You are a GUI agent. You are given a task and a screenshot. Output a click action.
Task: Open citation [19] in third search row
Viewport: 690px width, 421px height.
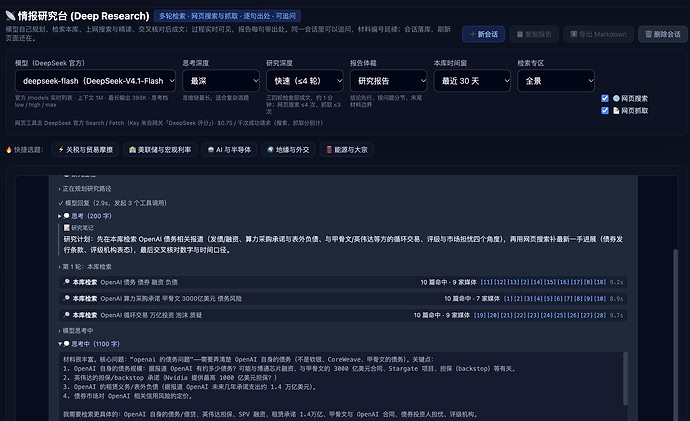(x=480, y=315)
